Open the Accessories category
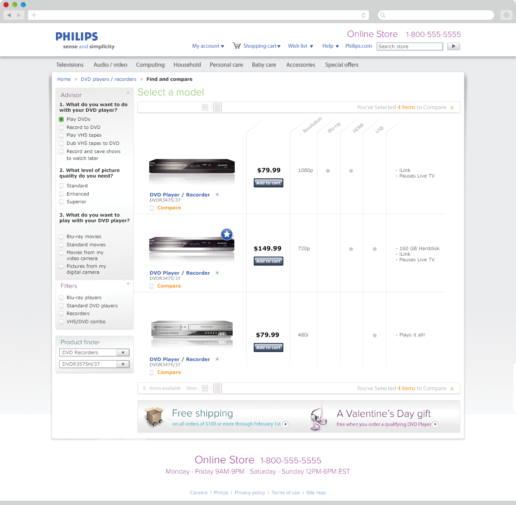This screenshot has height=505, width=516. 300,65
